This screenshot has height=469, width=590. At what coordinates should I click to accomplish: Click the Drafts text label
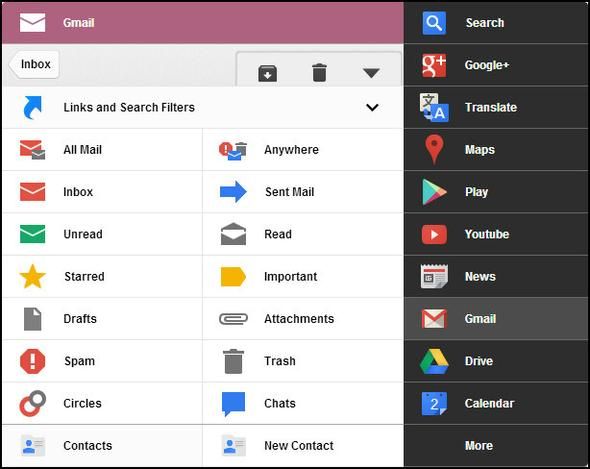click(80, 319)
